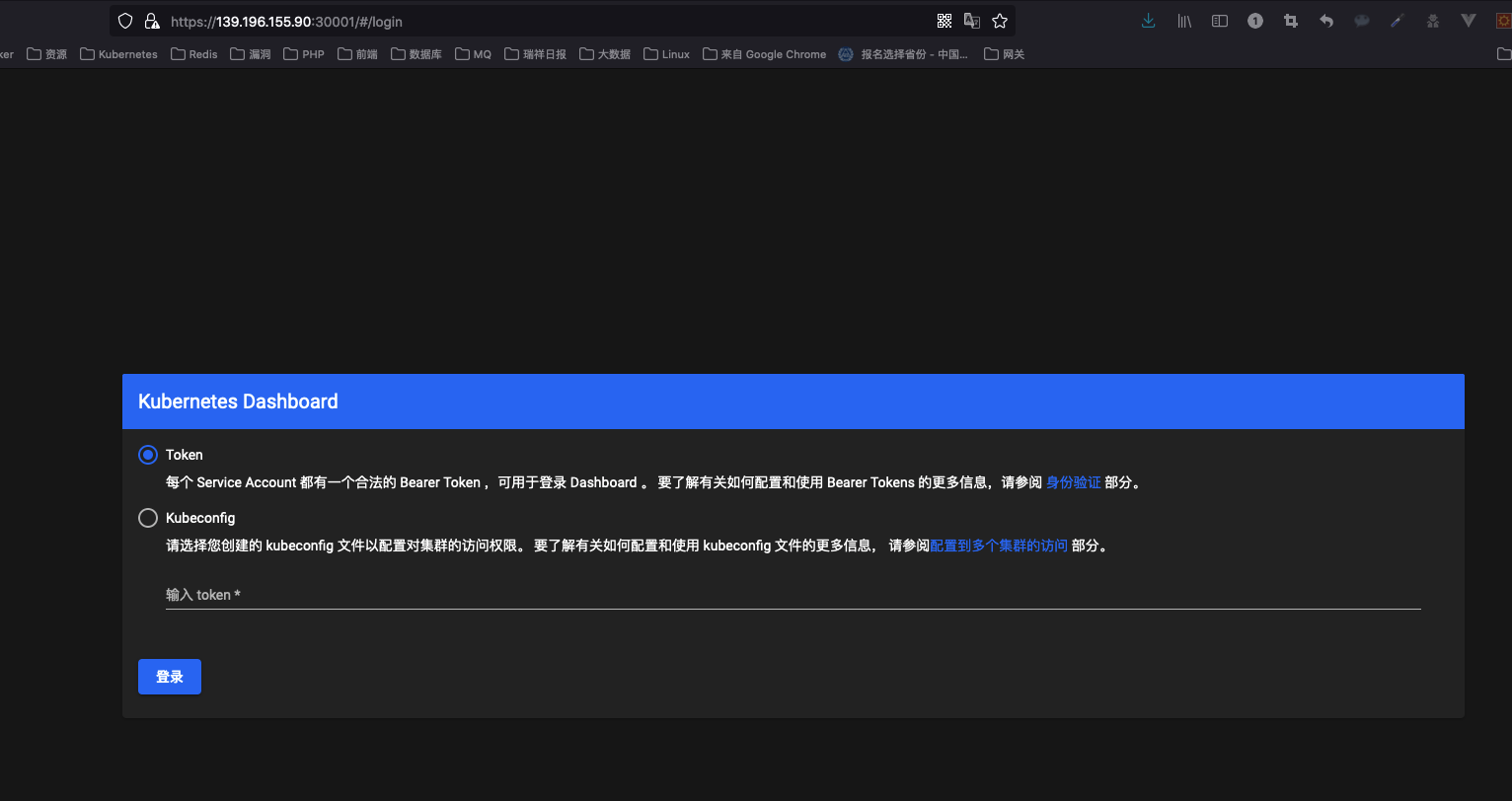
Task: Open the speech bubble extension icon
Action: 1362,21
